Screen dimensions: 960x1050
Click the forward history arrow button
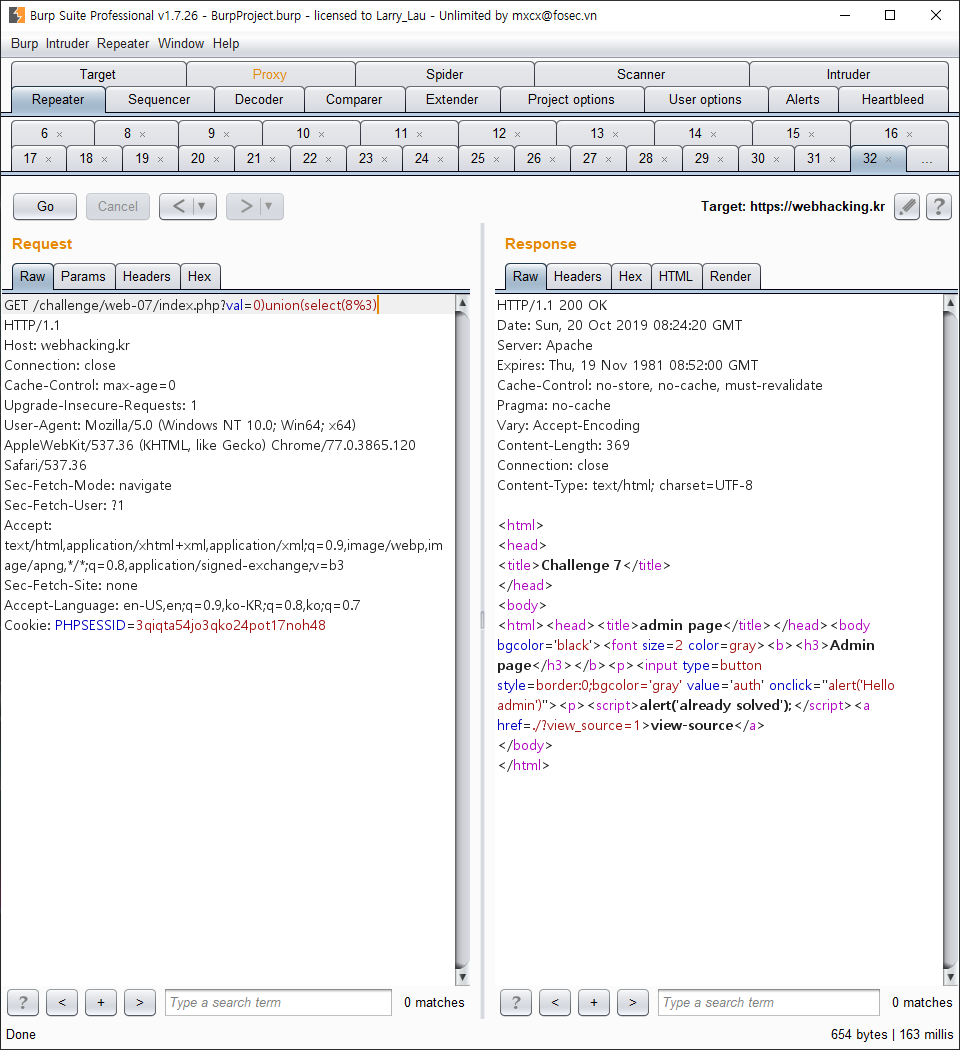246,206
